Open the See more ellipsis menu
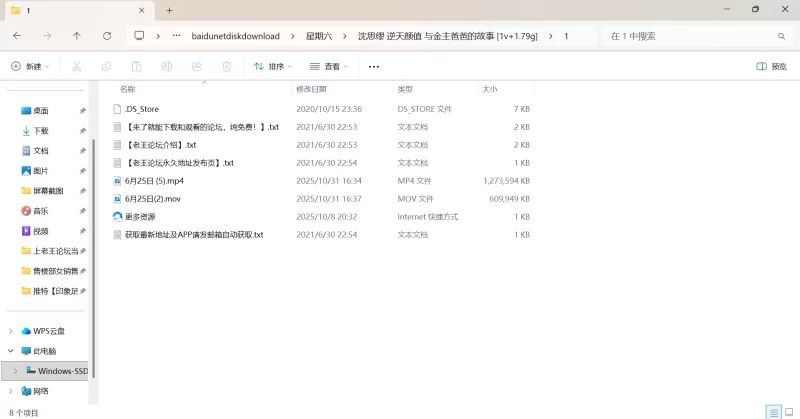 [374, 66]
